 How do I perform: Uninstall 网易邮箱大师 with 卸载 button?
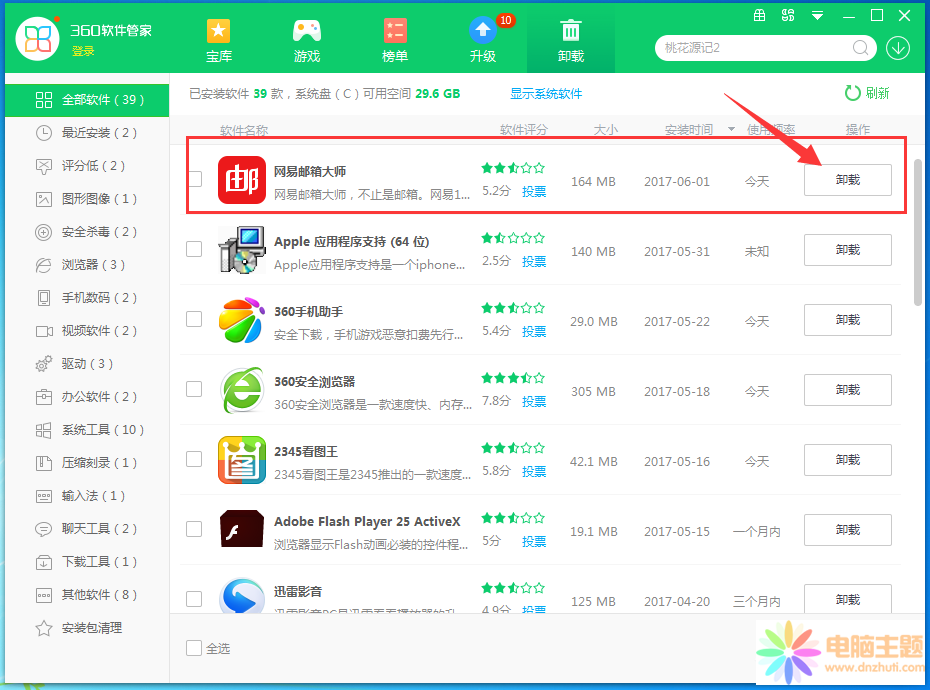click(847, 180)
